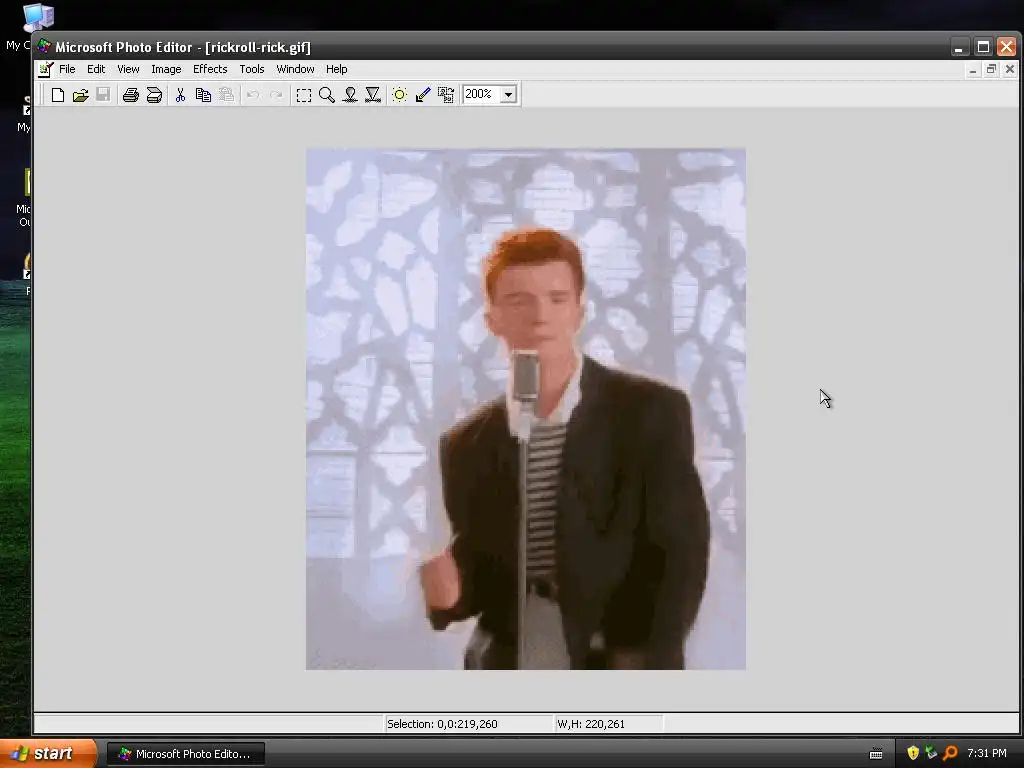
Task: Activate the Zoom magnifier tool
Action: (x=327, y=95)
